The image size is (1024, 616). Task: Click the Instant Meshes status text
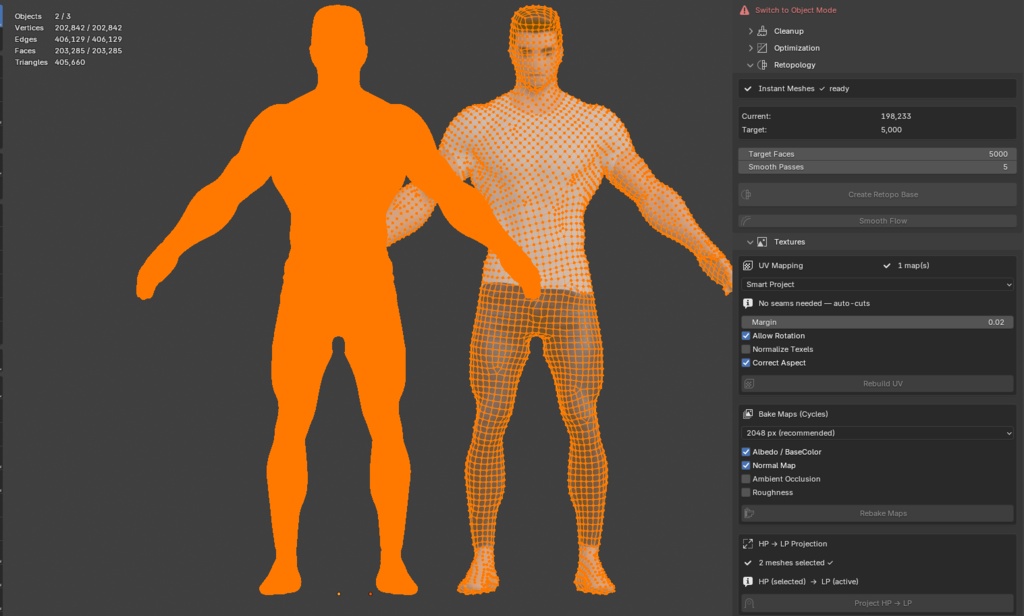[803, 88]
